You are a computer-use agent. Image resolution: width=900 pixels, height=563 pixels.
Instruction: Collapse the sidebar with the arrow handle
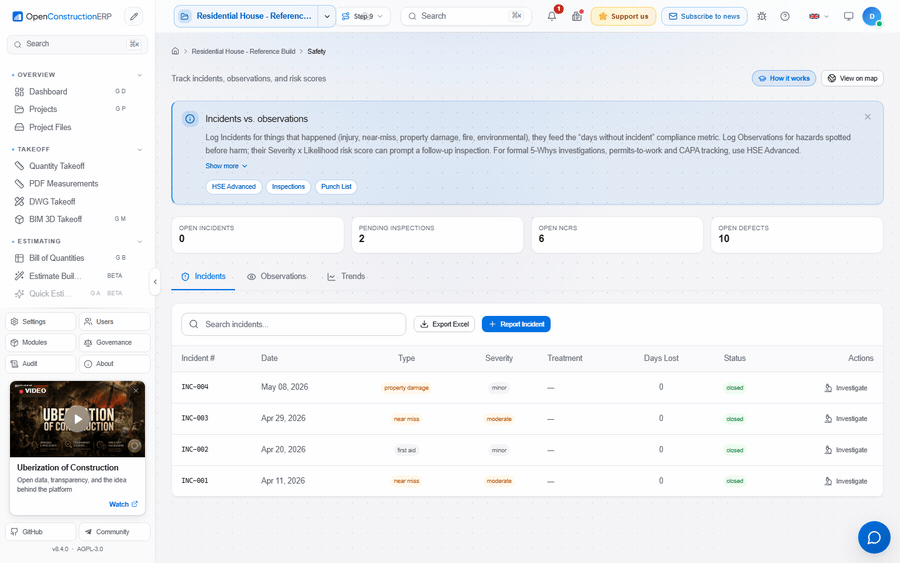(x=155, y=282)
